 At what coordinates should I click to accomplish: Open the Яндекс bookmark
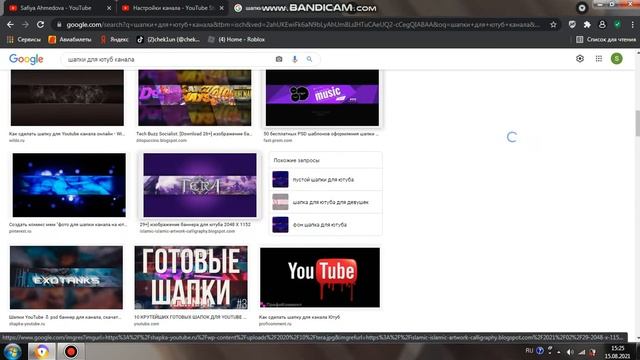pos(114,40)
